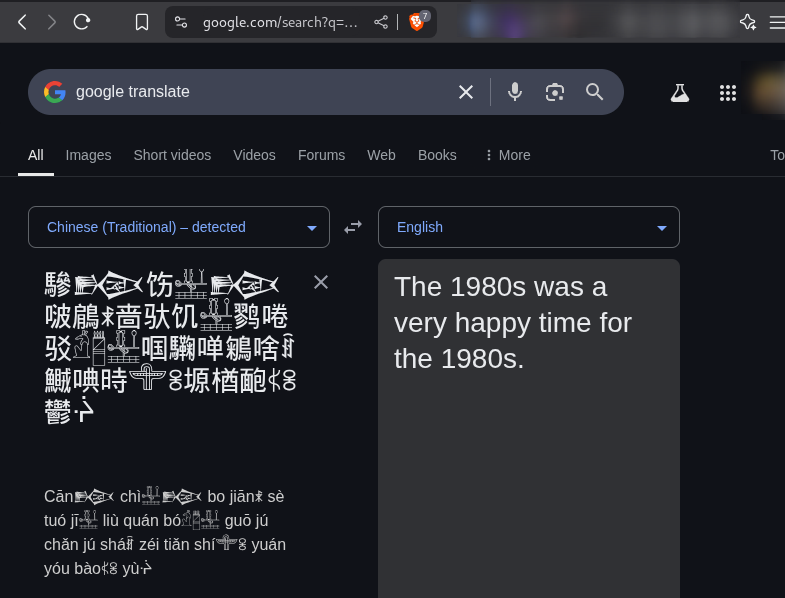Open Google apps grid
Viewport: 785px width, 598px height.
pos(728,93)
